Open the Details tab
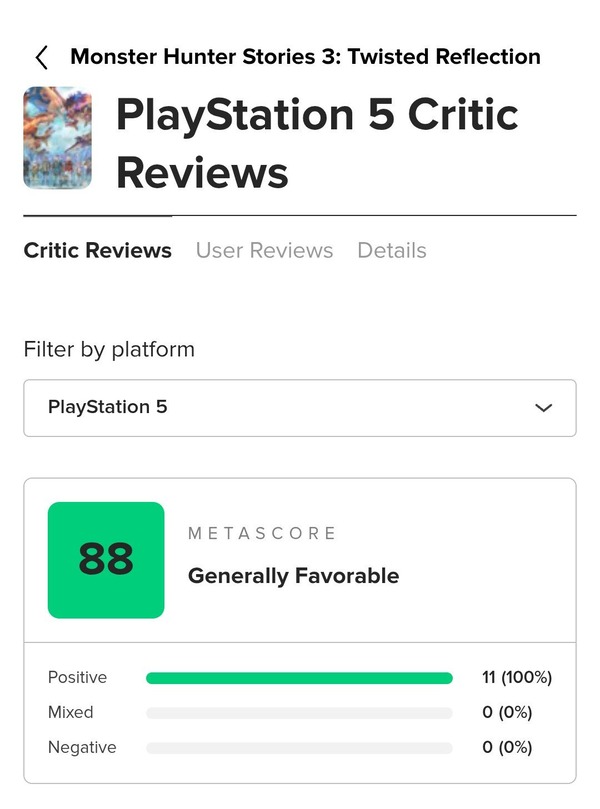The width and height of the screenshot is (600, 809). (391, 251)
